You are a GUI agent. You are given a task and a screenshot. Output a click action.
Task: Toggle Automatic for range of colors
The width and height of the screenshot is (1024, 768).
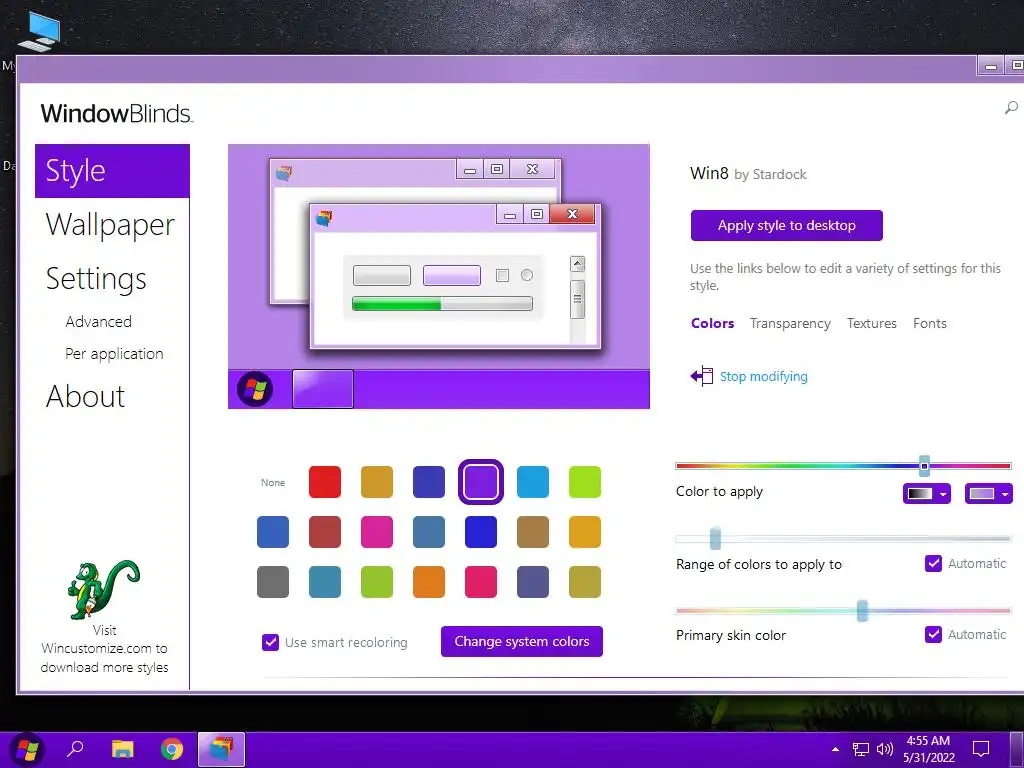[933, 563]
